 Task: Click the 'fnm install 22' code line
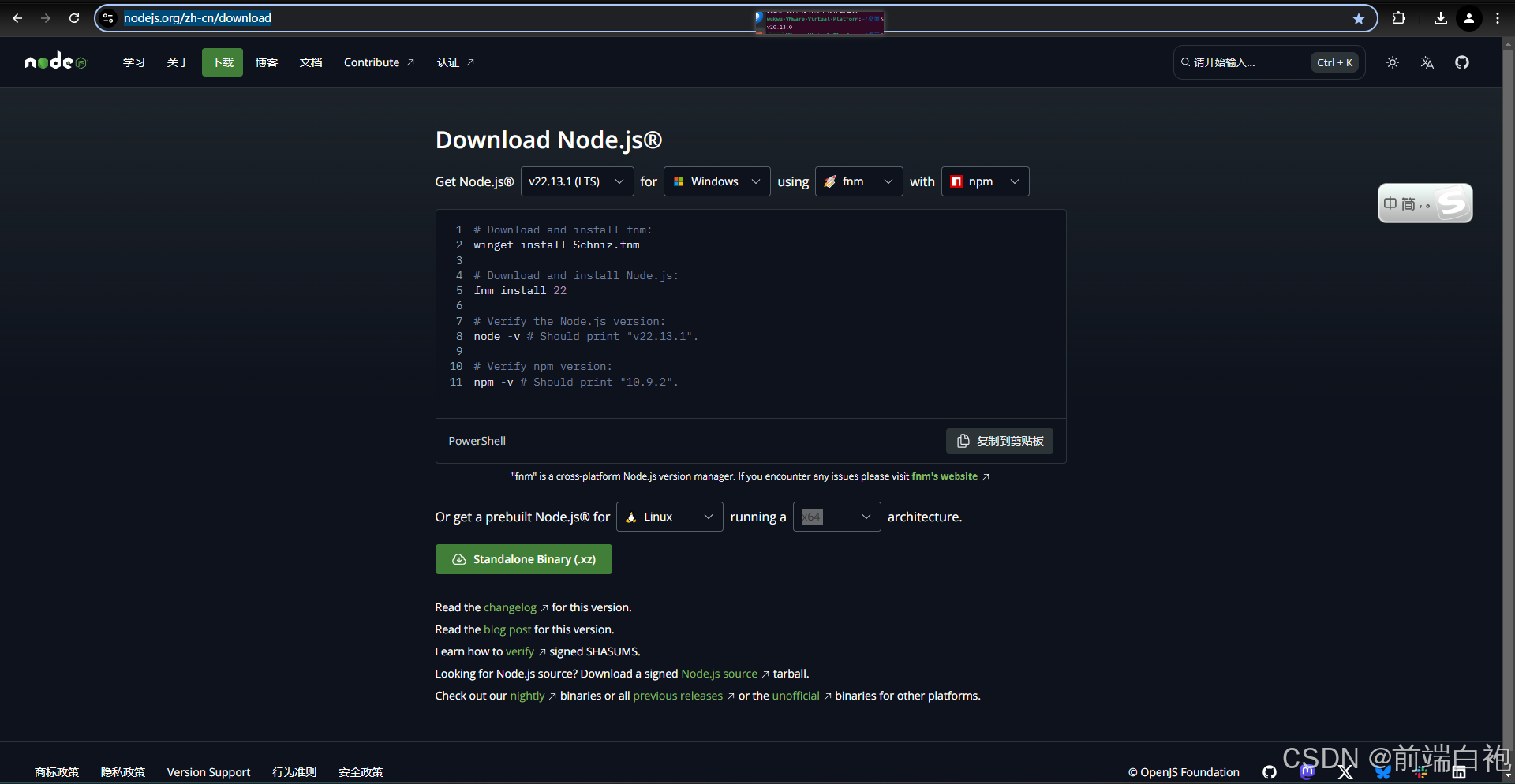pyautogui.click(x=520, y=291)
